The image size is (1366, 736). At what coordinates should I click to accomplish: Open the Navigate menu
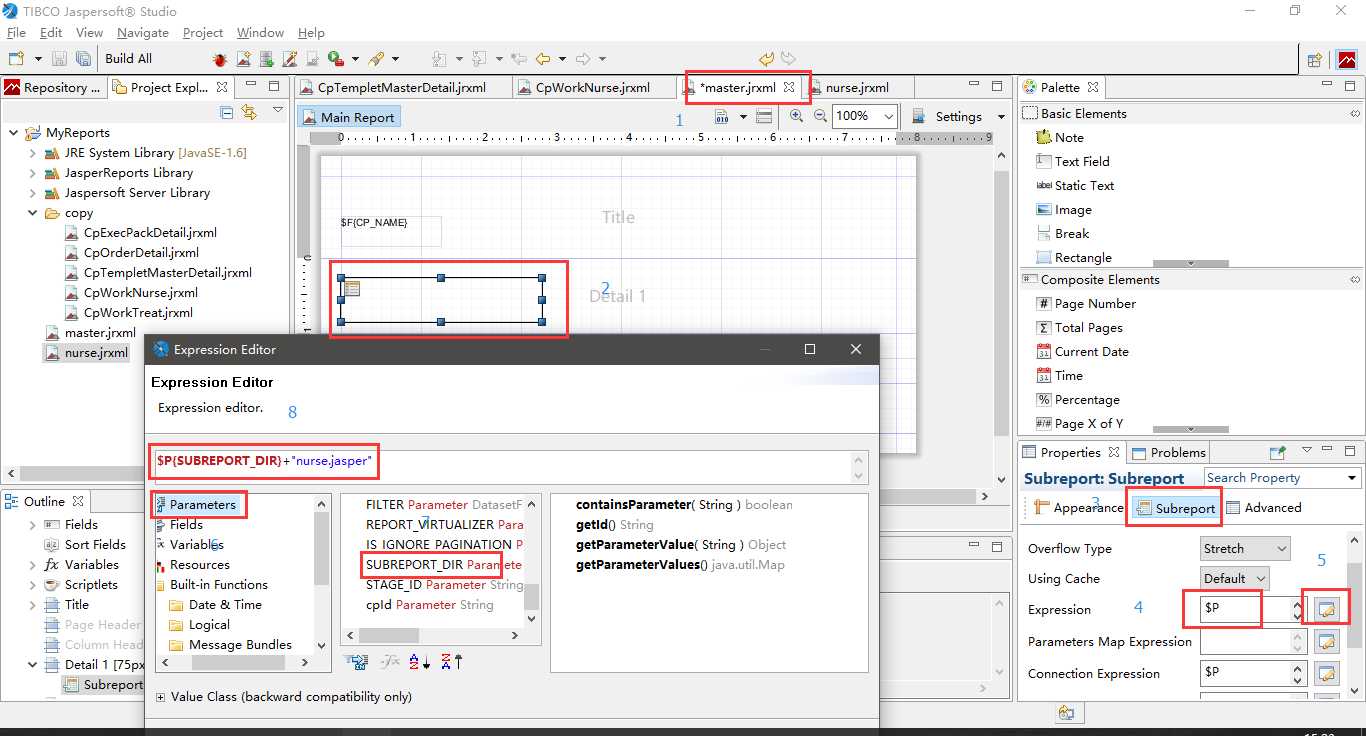(143, 32)
